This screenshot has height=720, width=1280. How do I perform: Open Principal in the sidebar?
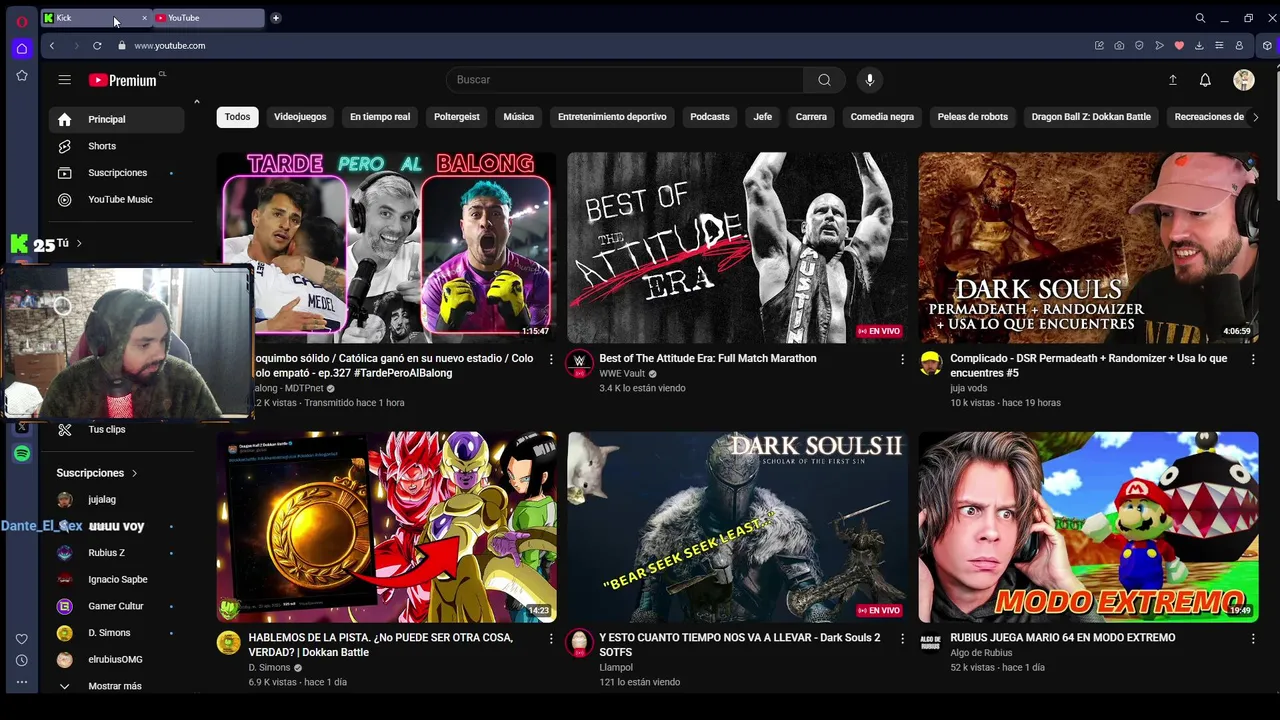(x=116, y=120)
